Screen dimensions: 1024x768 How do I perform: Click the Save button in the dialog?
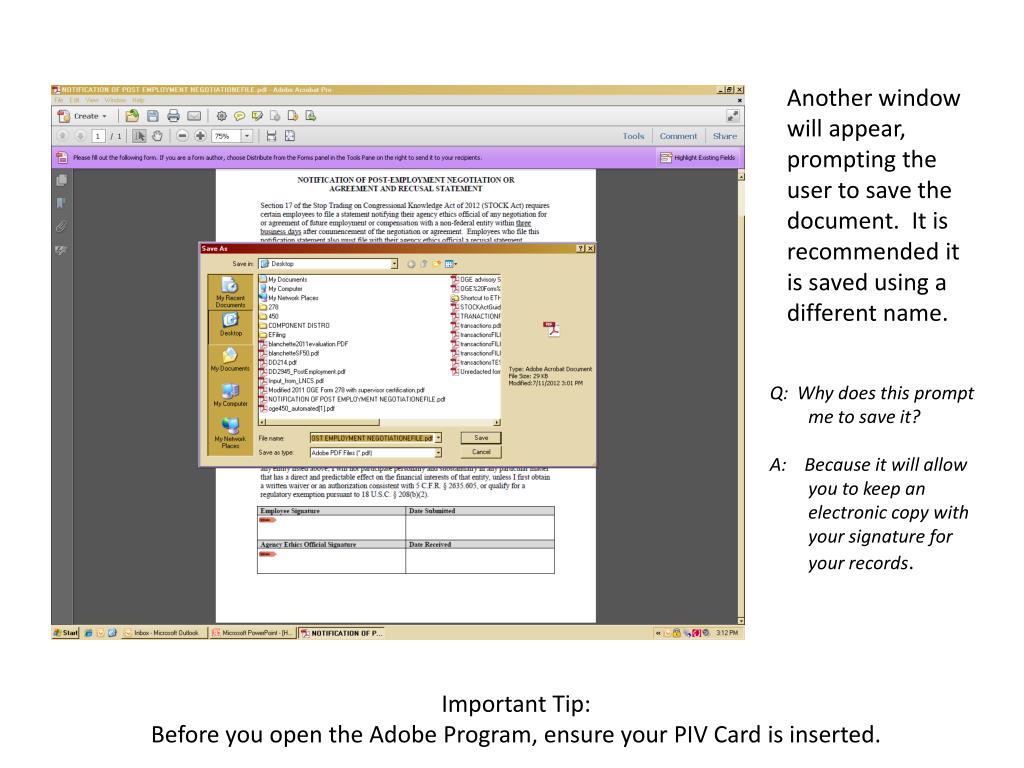[x=481, y=438]
